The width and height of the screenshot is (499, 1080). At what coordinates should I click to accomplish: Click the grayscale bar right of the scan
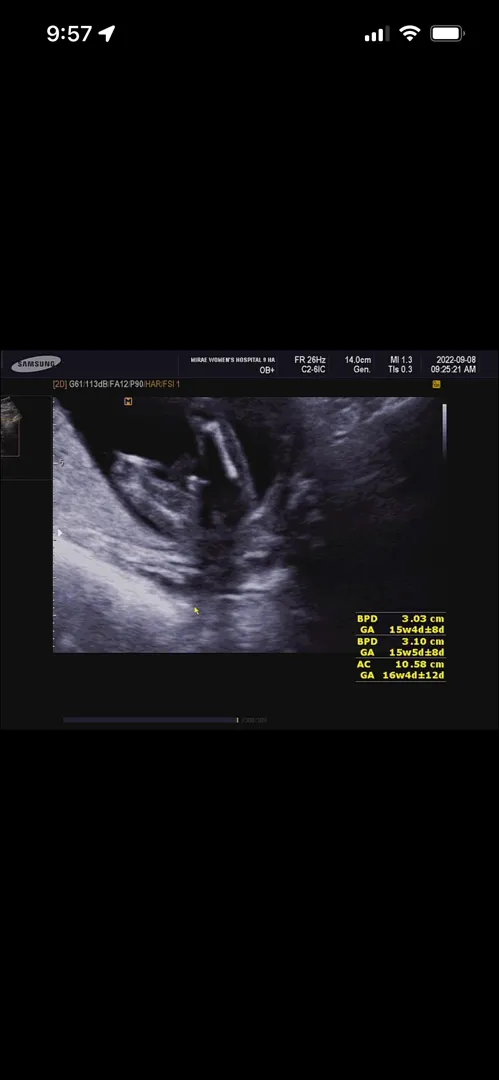click(x=444, y=432)
